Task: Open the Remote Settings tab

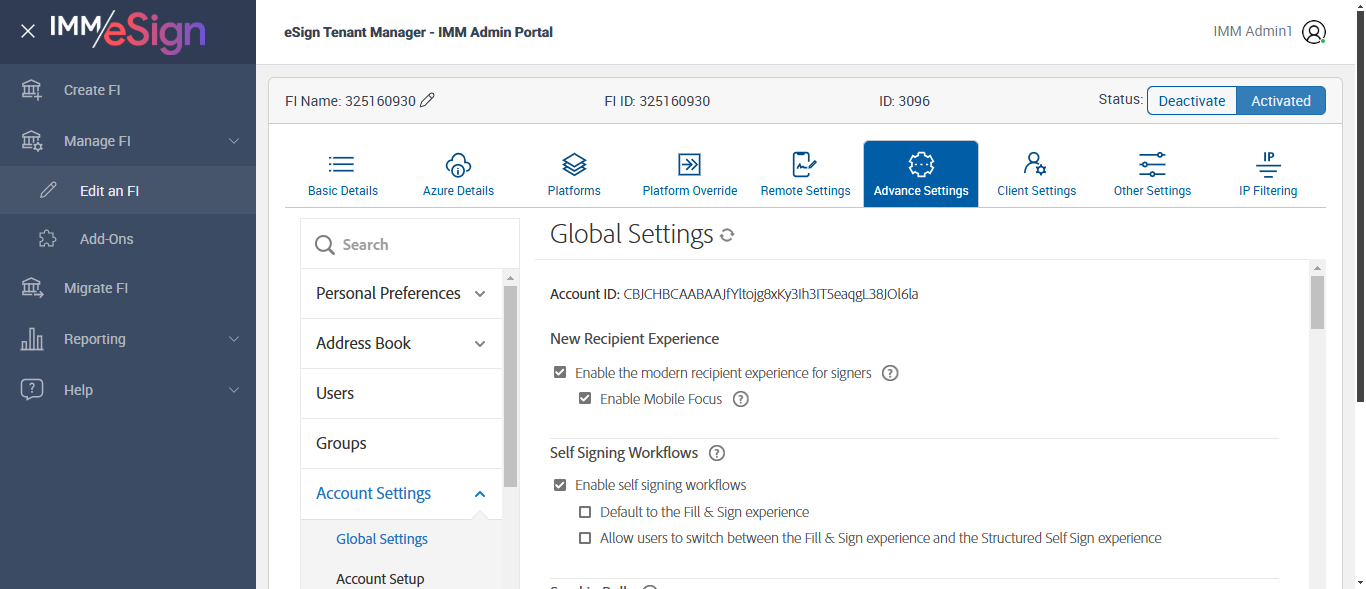Action: click(x=805, y=174)
